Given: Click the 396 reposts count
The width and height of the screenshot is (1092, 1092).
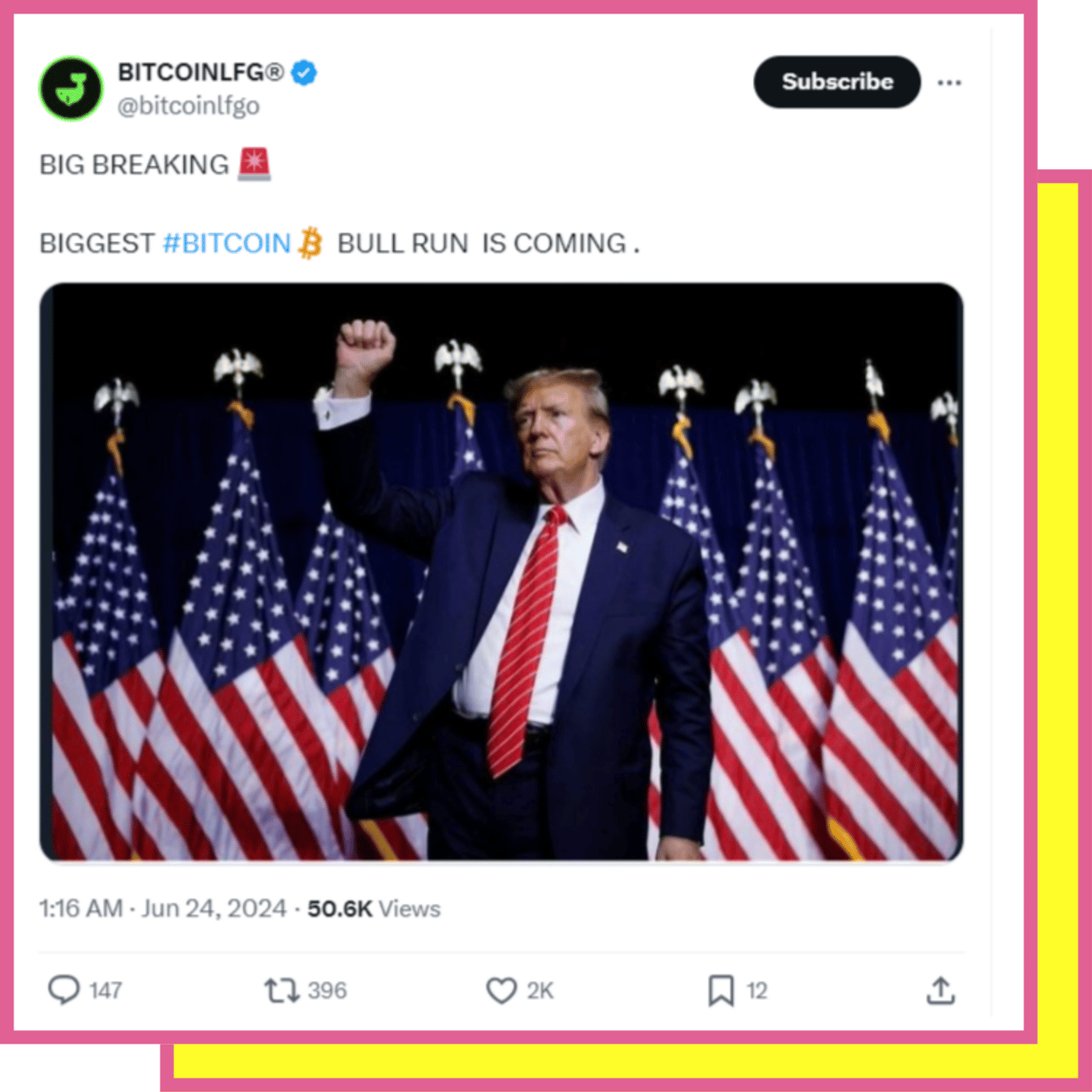Looking at the screenshot, I should tap(327, 991).
